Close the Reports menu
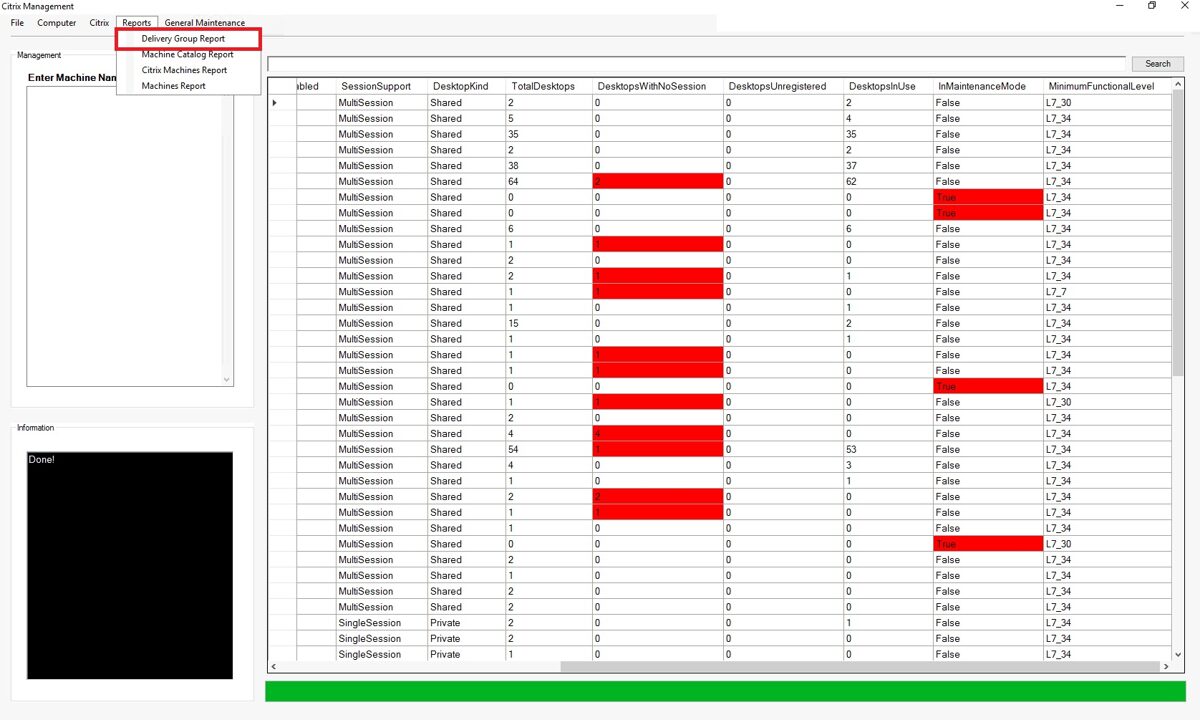 (137, 23)
